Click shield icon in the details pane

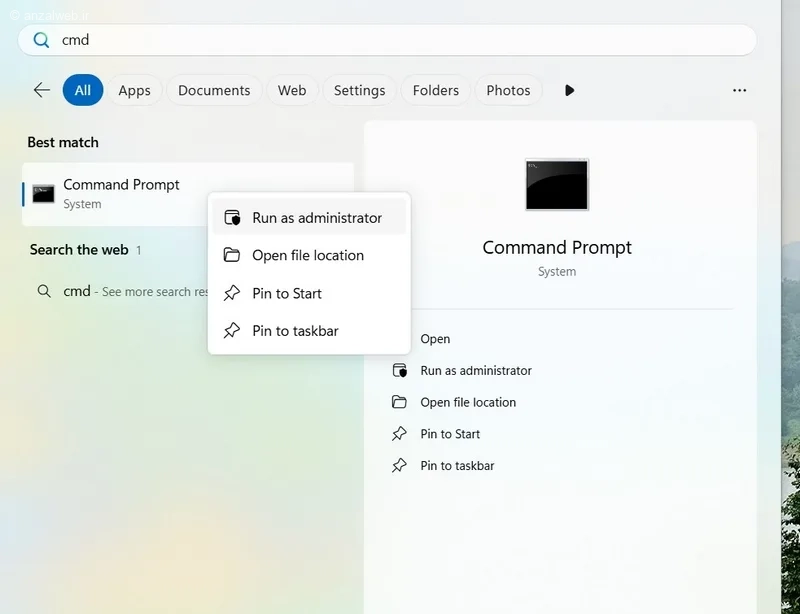click(x=399, y=370)
